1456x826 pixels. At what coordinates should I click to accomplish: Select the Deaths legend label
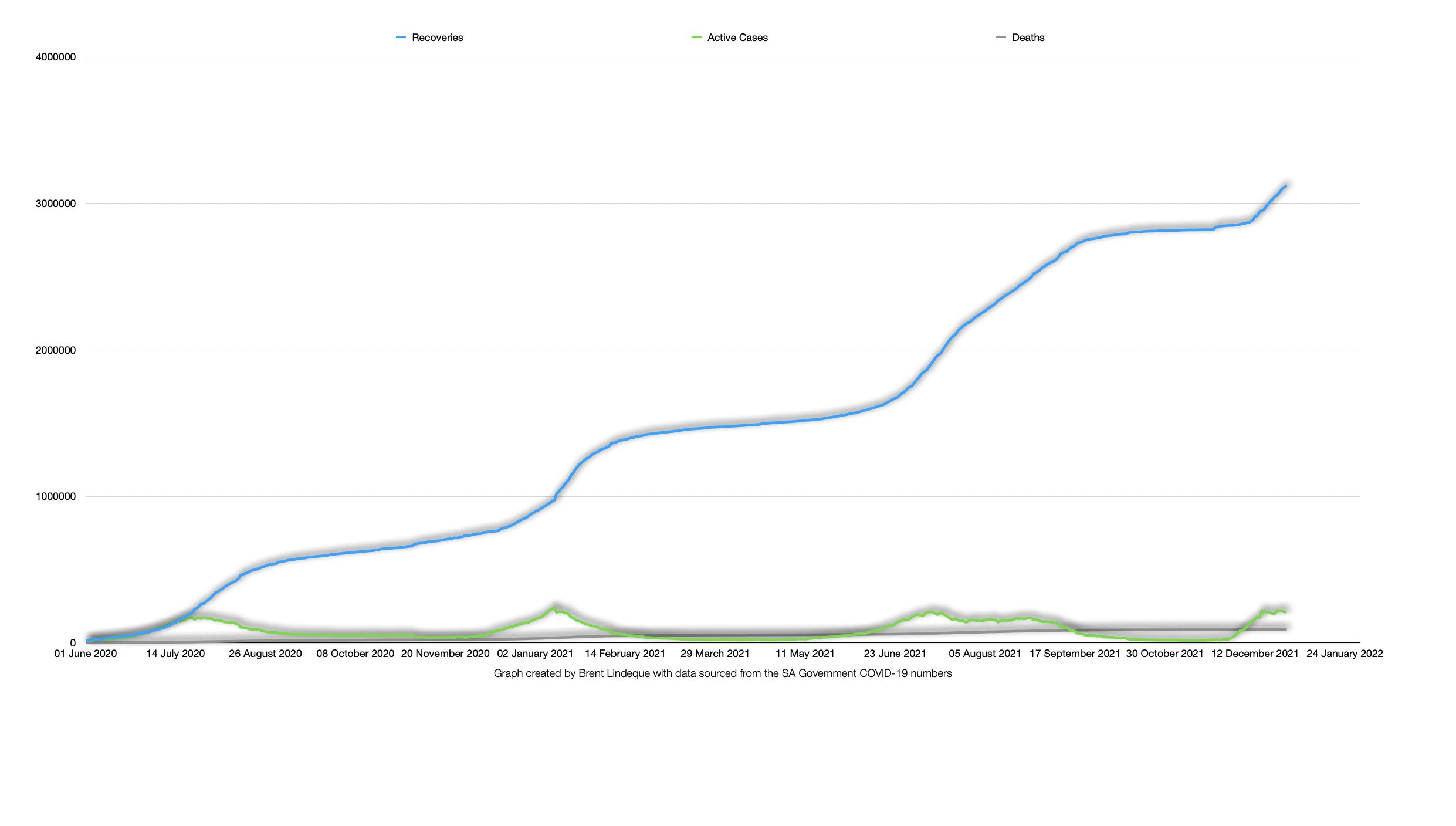coord(1028,38)
